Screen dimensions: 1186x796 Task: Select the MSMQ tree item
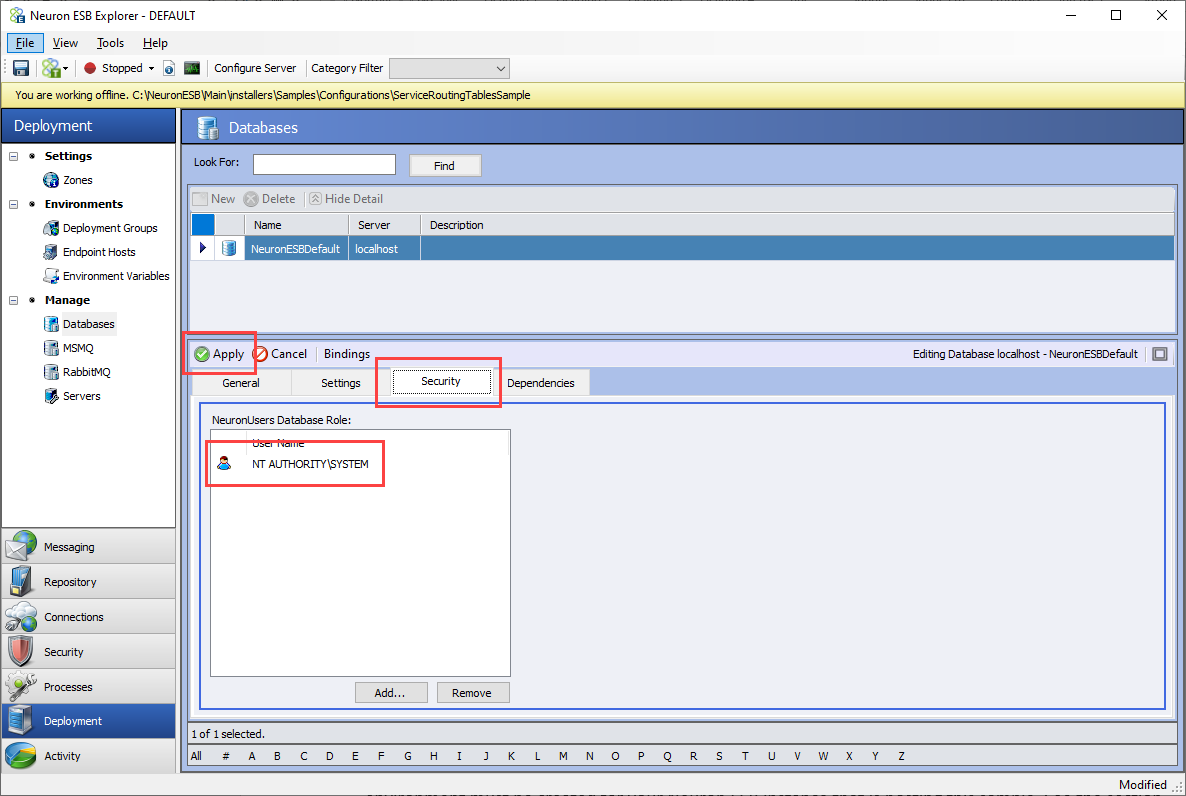[78, 348]
